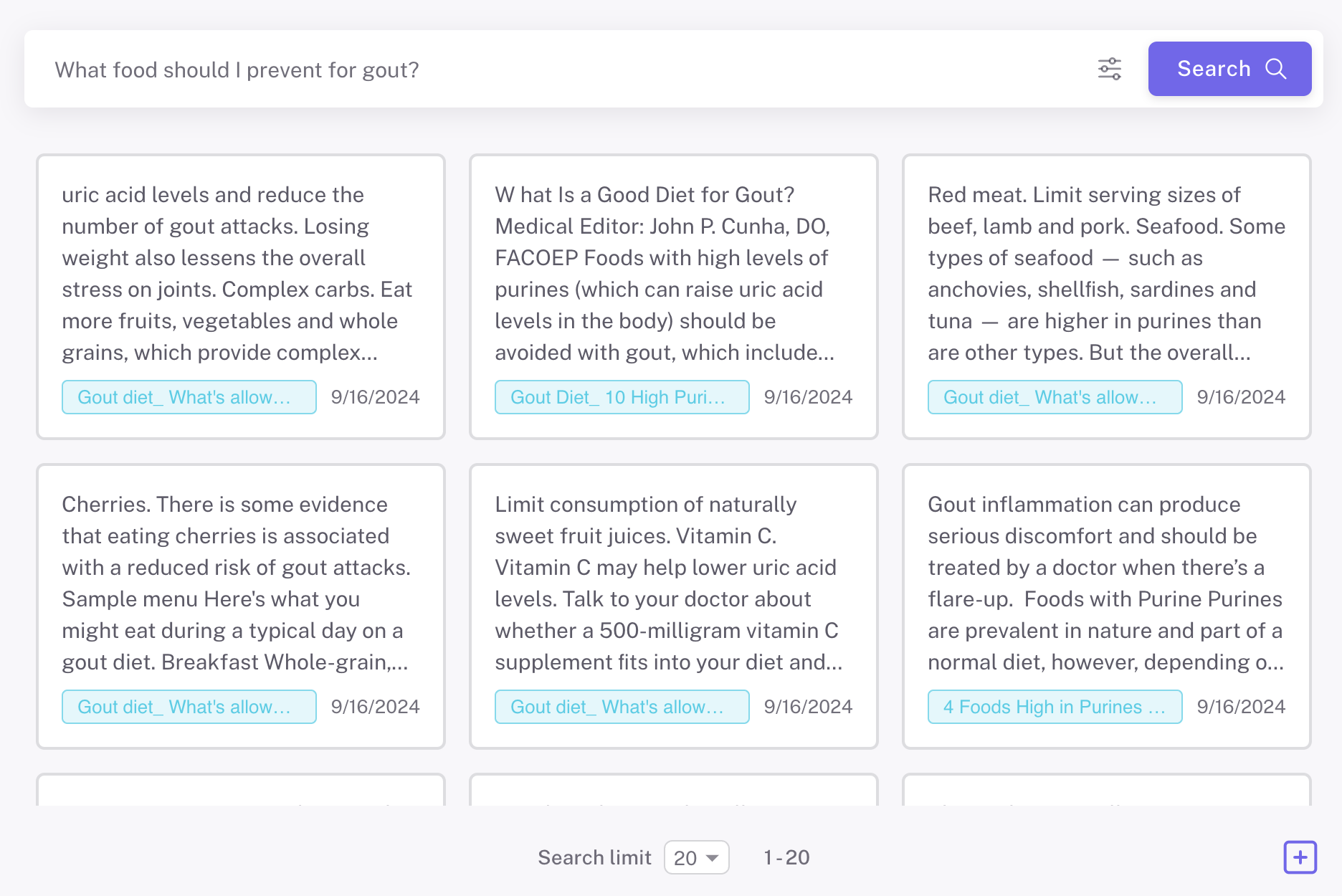Viewport: 1342px width, 896px height.
Task: Click source tag on the Cherries card
Action: [189, 707]
